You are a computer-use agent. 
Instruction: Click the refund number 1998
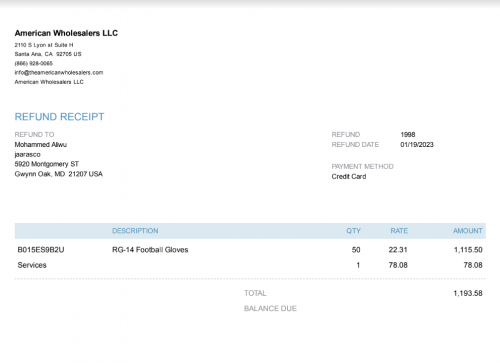[x=408, y=134]
